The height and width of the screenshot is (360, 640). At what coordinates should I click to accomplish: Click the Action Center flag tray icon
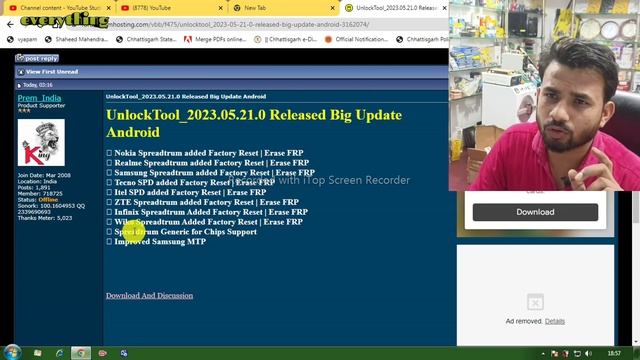554,353
